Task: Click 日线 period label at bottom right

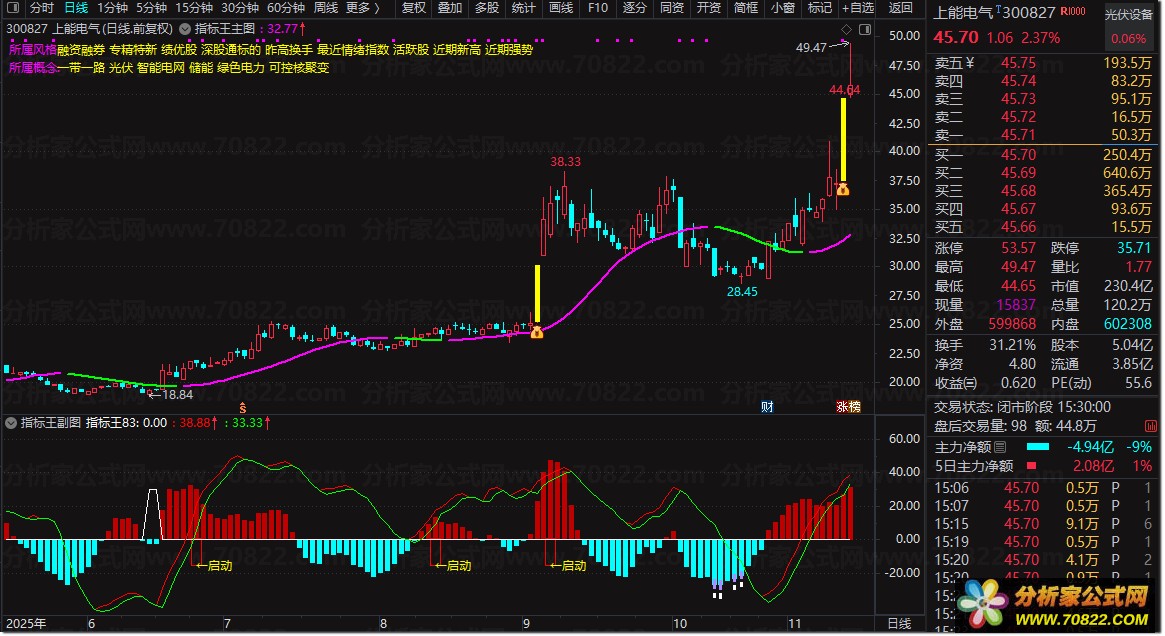Action: point(900,624)
